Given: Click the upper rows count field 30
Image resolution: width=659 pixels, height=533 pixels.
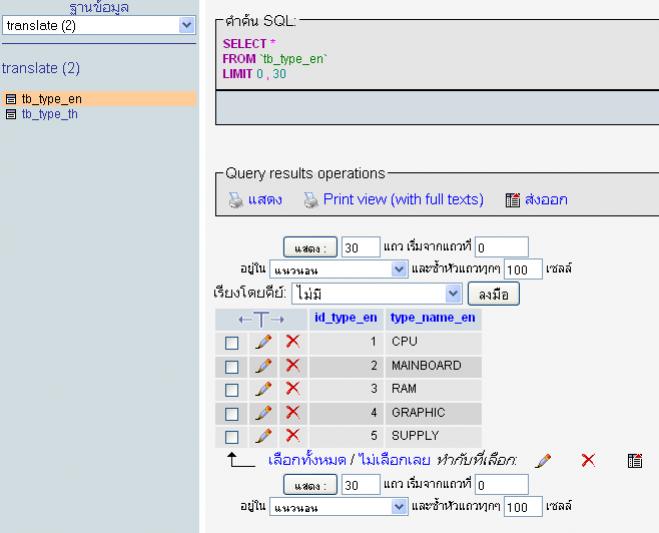Looking at the screenshot, I should click(x=361, y=247).
